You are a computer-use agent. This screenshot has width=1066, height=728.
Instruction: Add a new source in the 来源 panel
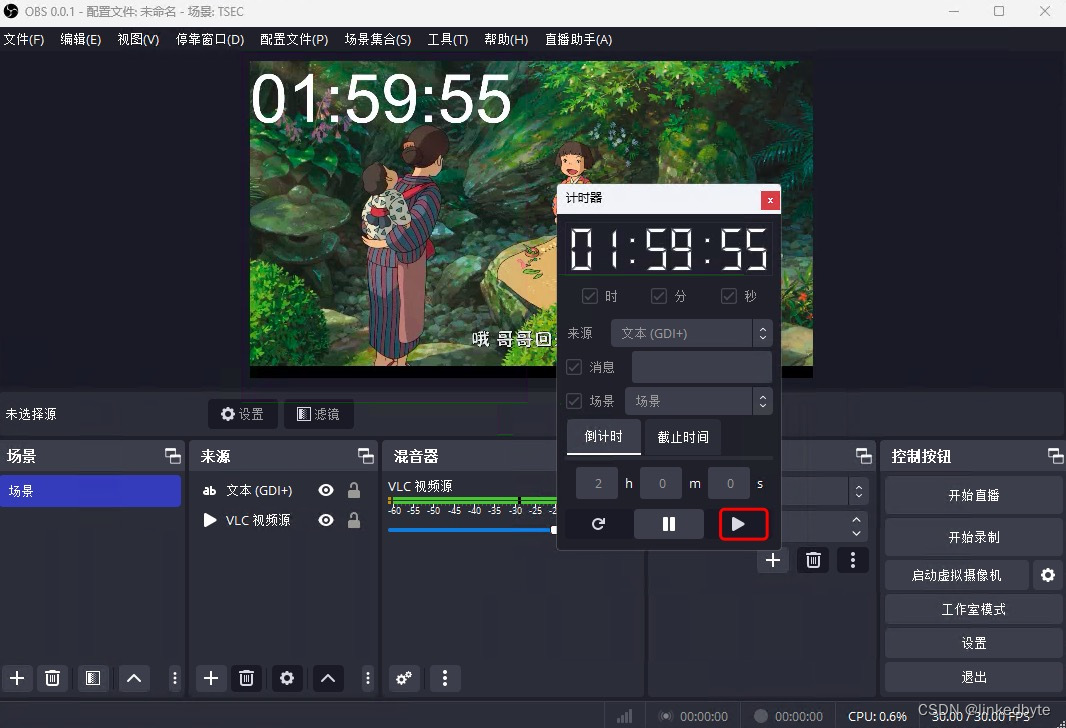pos(211,678)
